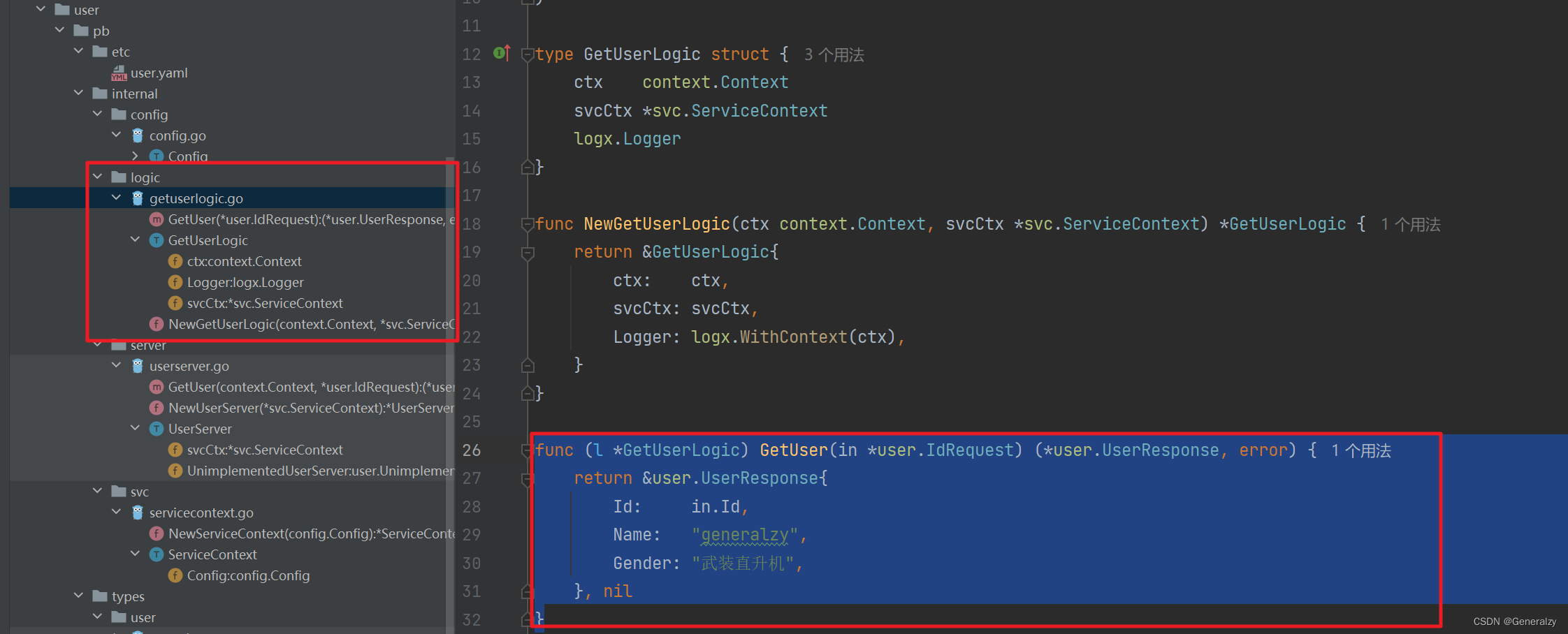Collapse the user folder at top
Screen dimensions: 1568x634
point(41,9)
